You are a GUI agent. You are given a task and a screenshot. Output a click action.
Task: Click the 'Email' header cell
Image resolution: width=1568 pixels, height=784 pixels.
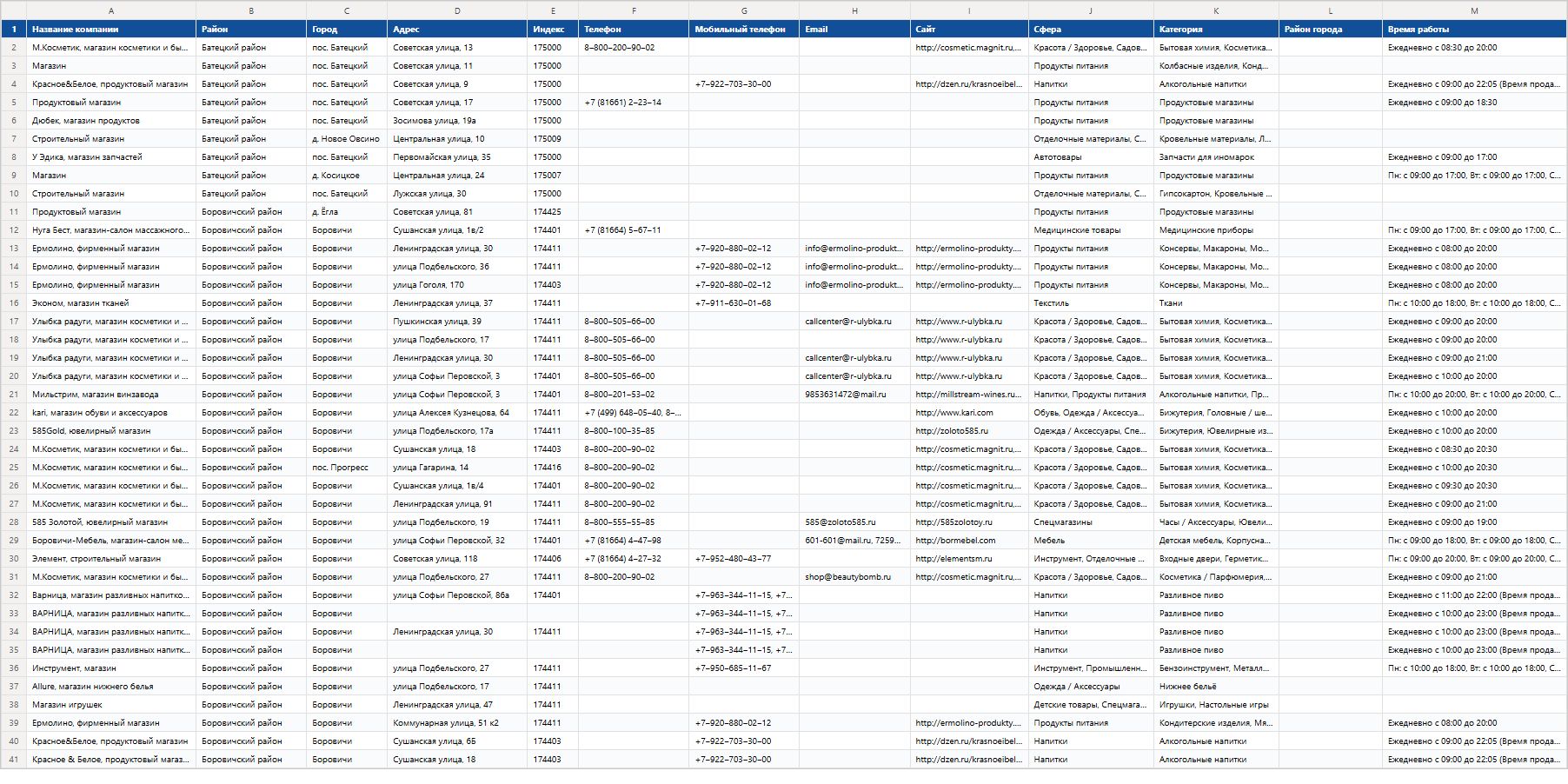pos(854,29)
